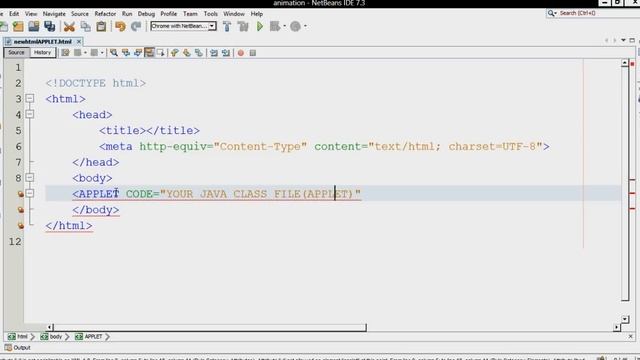This screenshot has height=360, width=640.
Task: Collapse the <body> code fold
Action: point(30,178)
